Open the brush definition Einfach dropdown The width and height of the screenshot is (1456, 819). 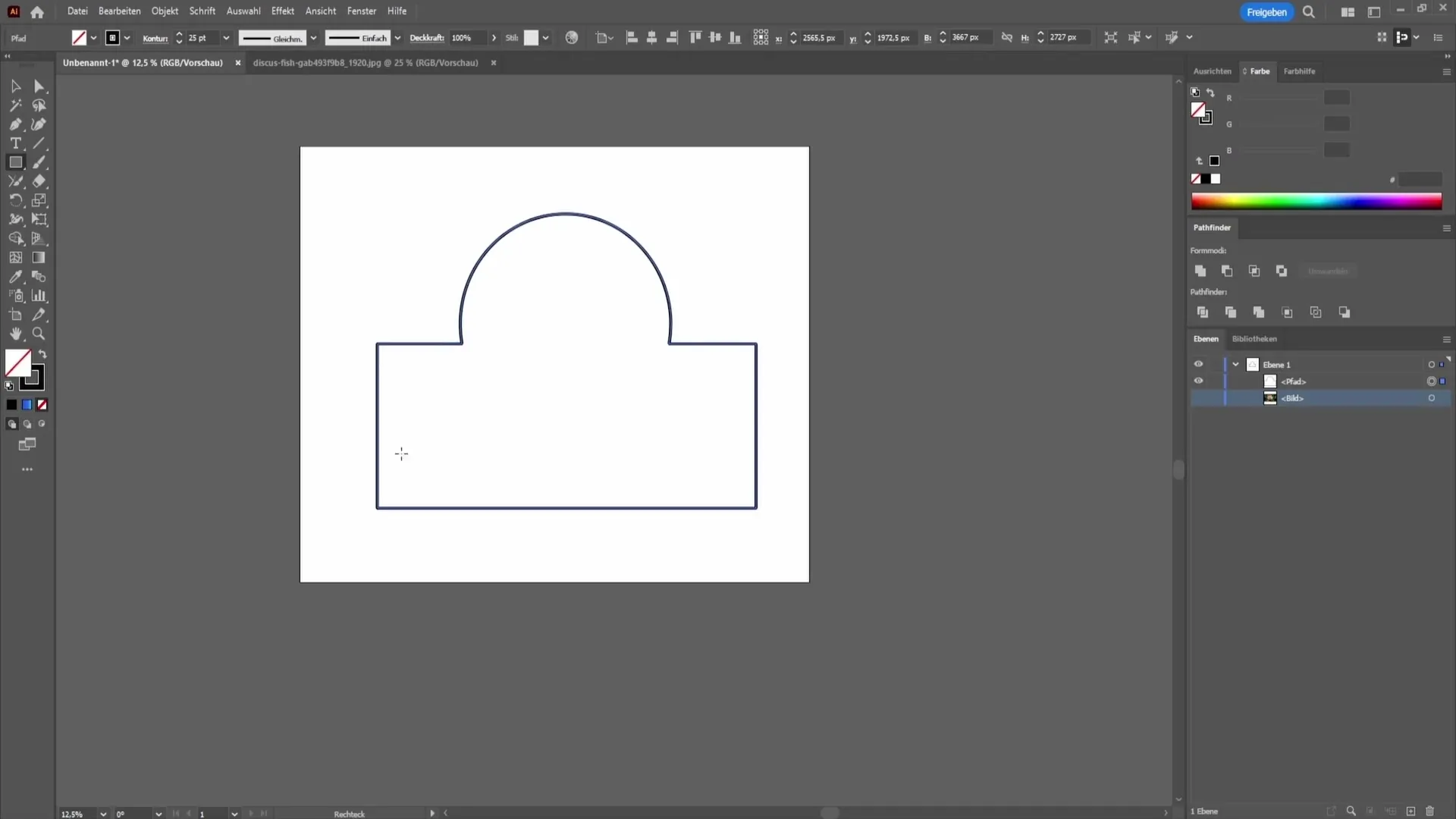pyautogui.click(x=397, y=38)
